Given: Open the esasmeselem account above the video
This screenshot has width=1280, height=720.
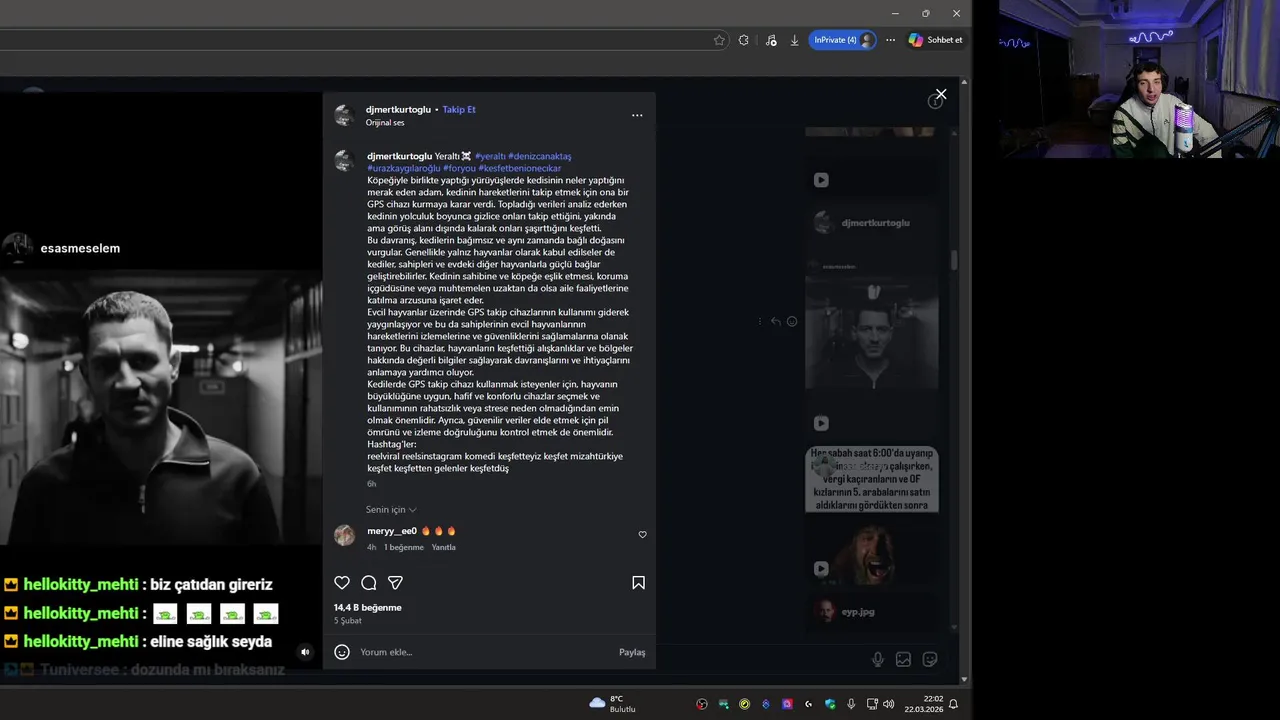Looking at the screenshot, I should pyautogui.click(x=80, y=248).
